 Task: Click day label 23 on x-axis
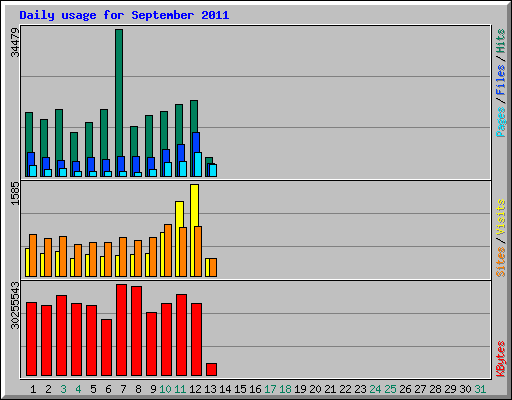click(x=360, y=389)
